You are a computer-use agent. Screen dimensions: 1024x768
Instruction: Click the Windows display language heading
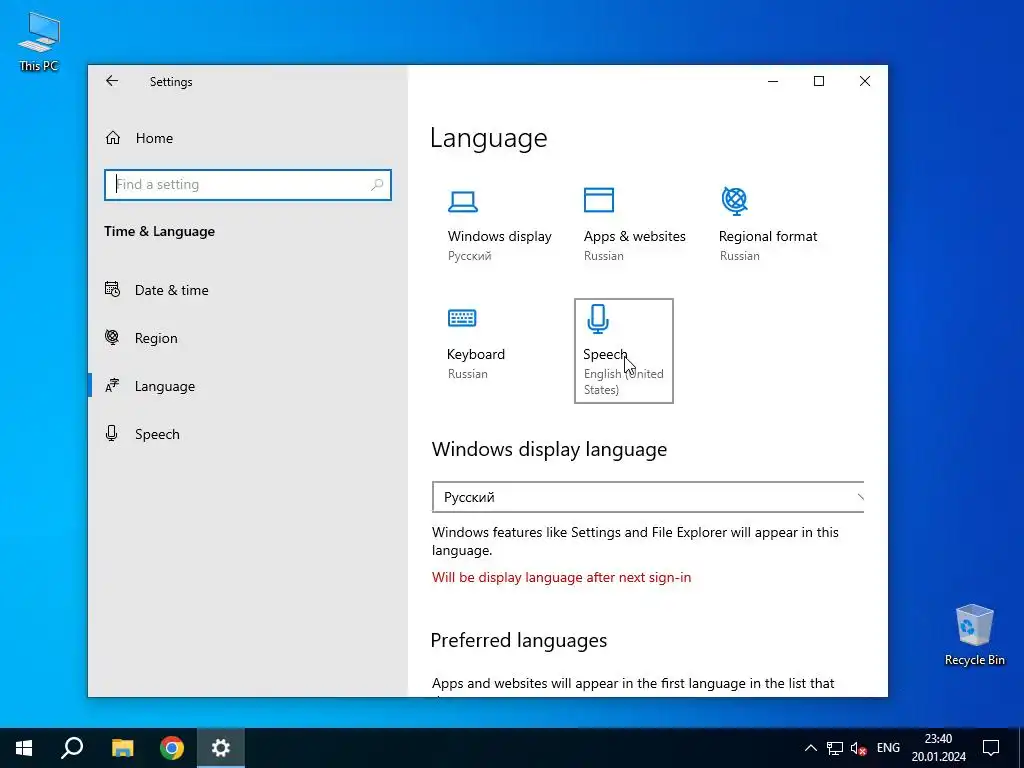point(549,449)
